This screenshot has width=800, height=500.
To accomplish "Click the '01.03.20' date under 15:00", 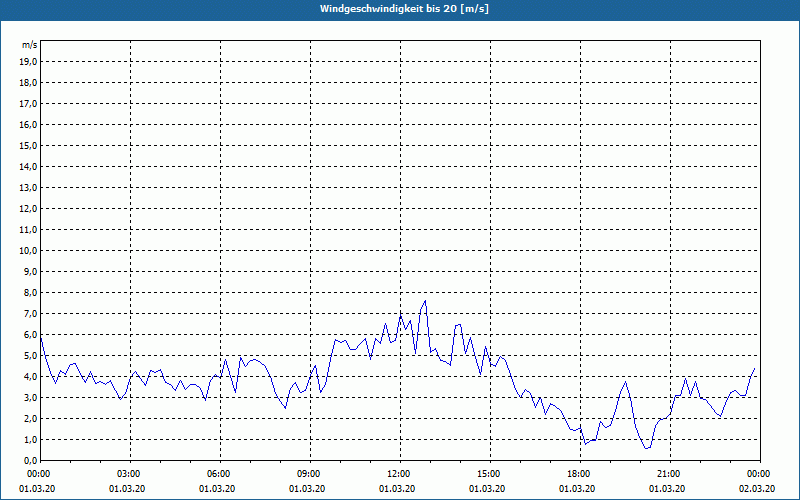I will pyautogui.click(x=487, y=489).
